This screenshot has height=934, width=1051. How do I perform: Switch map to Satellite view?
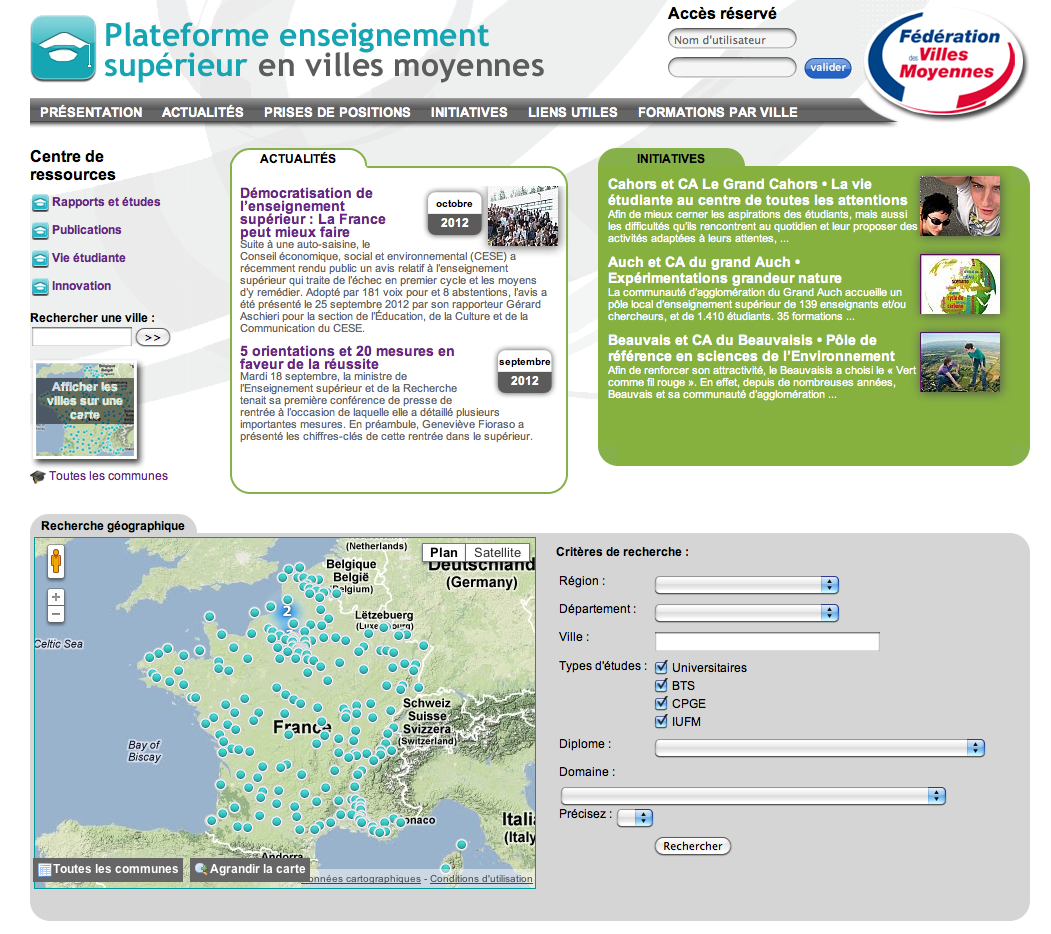point(497,552)
